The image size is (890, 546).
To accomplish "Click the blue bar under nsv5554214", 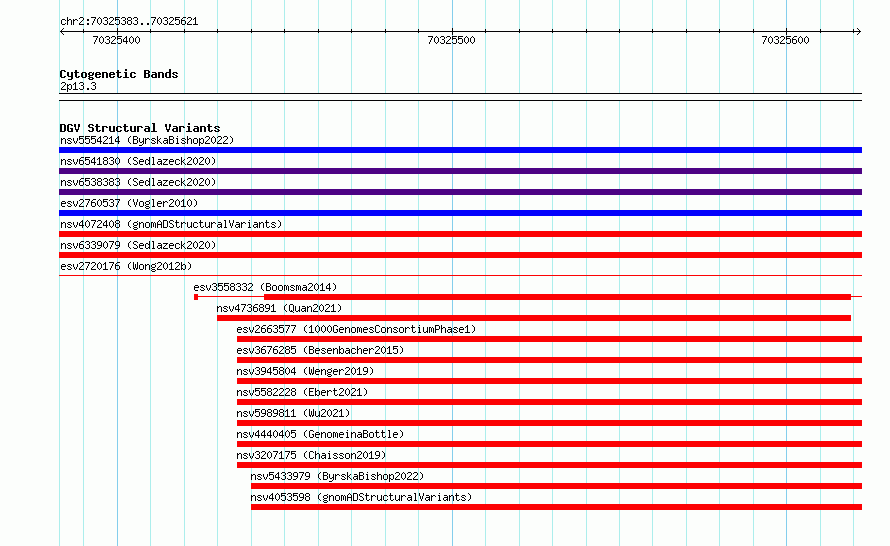I will pos(460,150).
